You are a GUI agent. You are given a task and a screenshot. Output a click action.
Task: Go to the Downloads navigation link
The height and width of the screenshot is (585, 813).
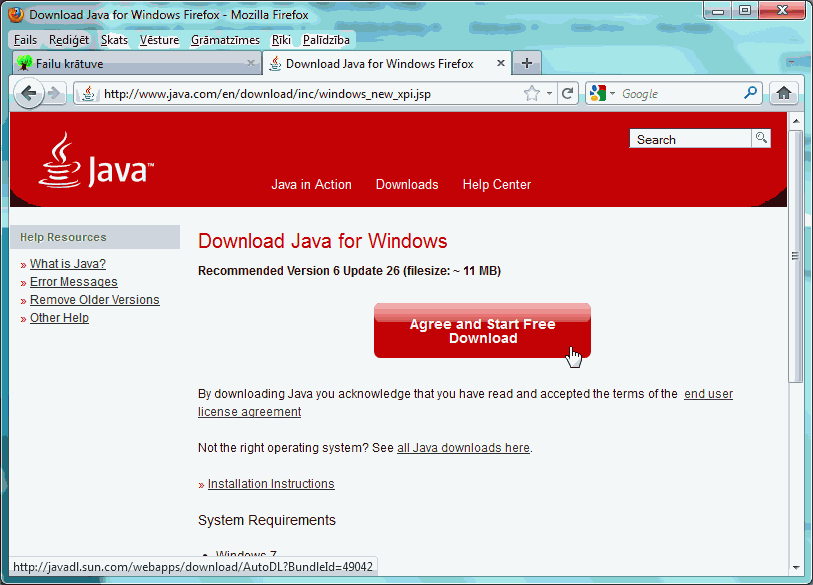pos(407,185)
